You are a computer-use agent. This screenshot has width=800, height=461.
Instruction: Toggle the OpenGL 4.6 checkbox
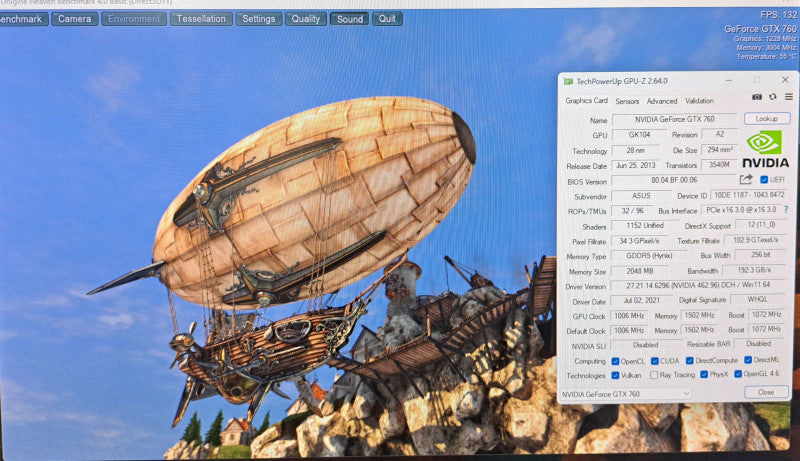coord(738,374)
